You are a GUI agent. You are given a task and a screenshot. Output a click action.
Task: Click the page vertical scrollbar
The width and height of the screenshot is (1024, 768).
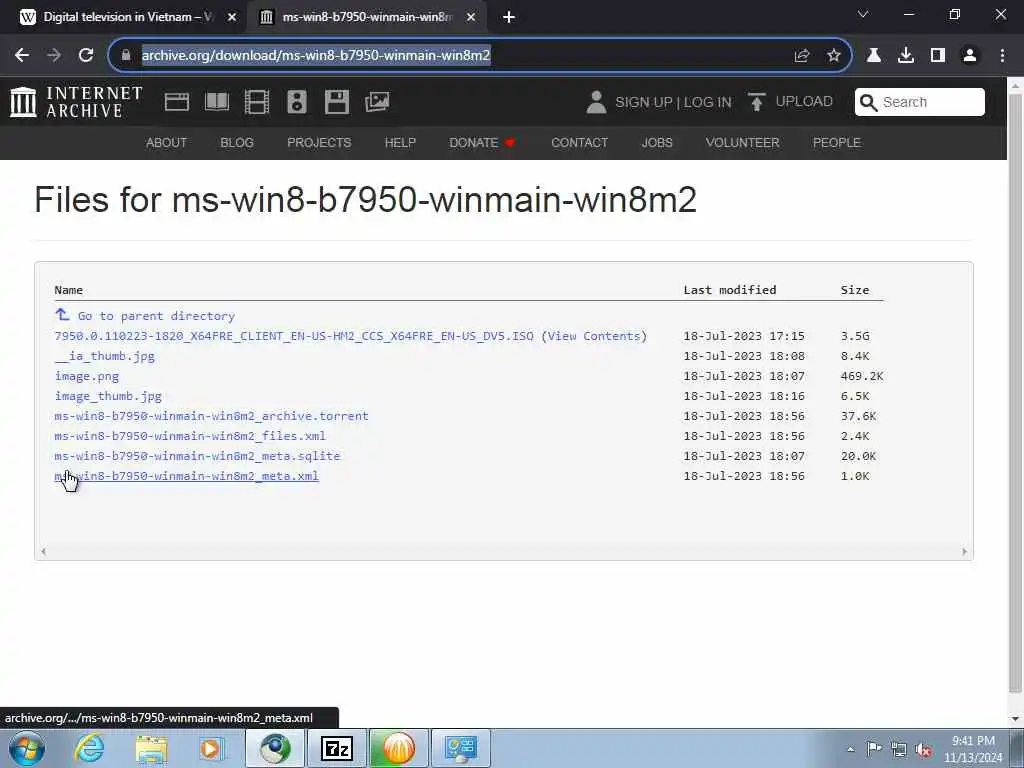(1015, 393)
